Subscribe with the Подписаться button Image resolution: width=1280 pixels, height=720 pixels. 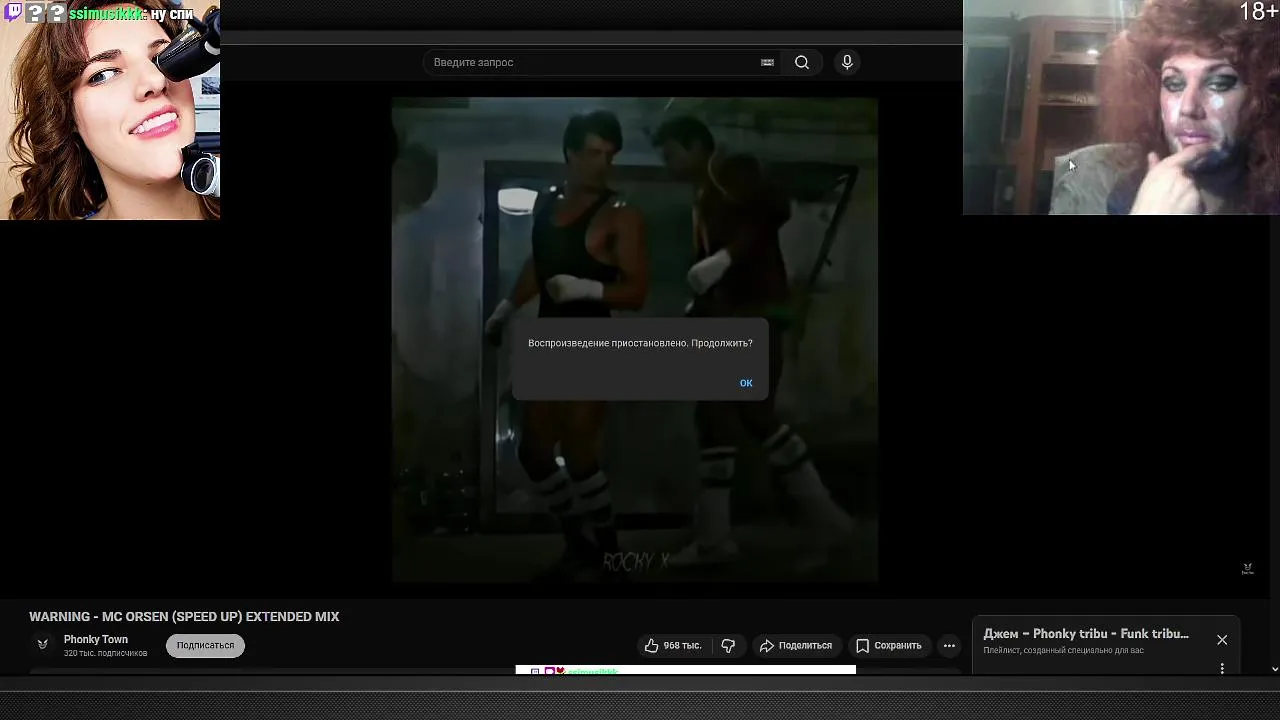[x=205, y=646]
